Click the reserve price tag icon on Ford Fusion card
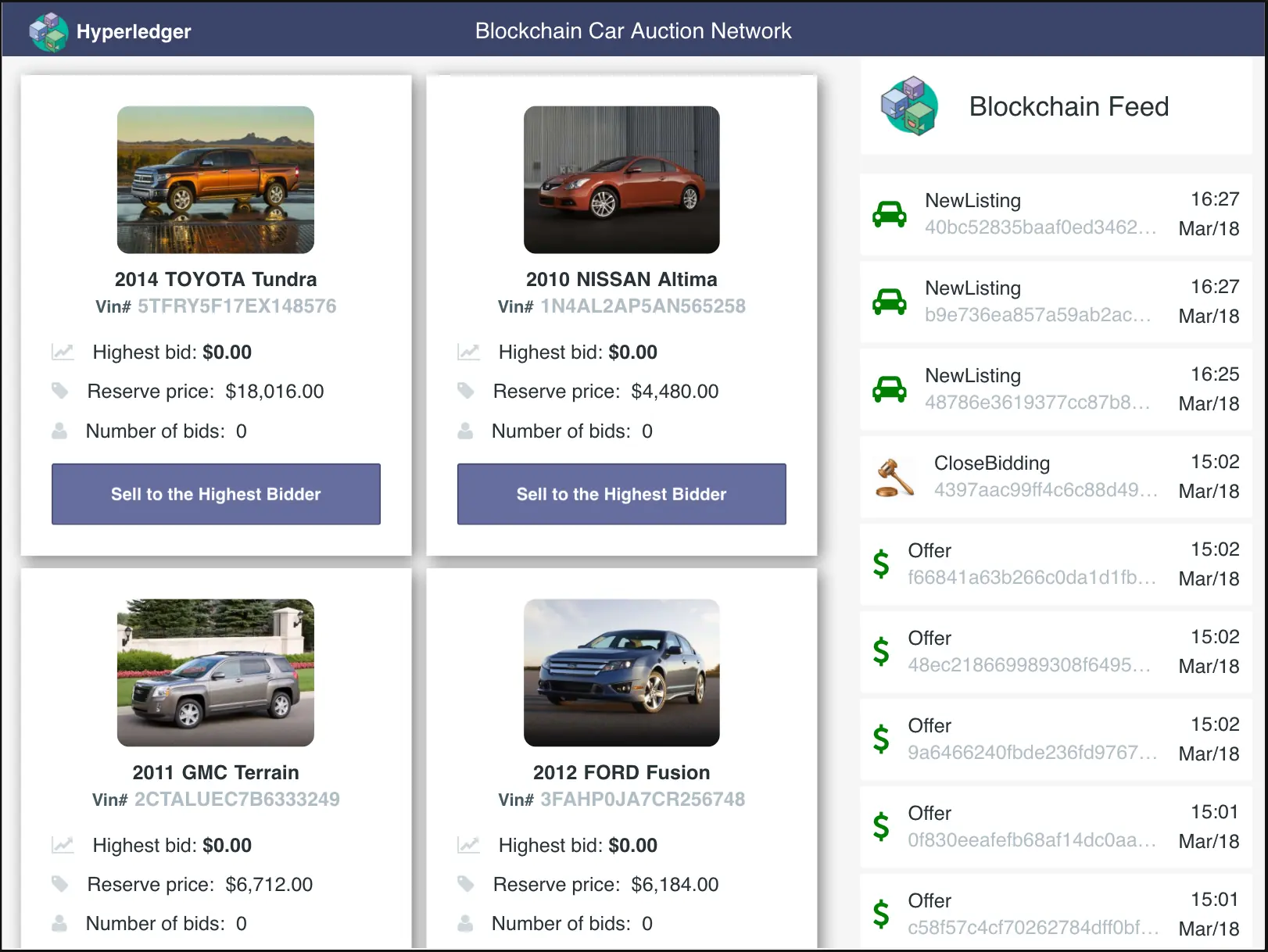The width and height of the screenshot is (1268, 952). [466, 883]
